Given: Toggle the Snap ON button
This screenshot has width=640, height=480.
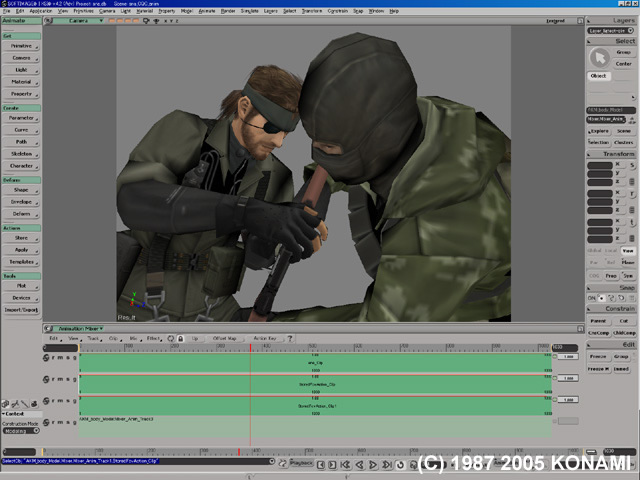Looking at the screenshot, I should (591, 298).
